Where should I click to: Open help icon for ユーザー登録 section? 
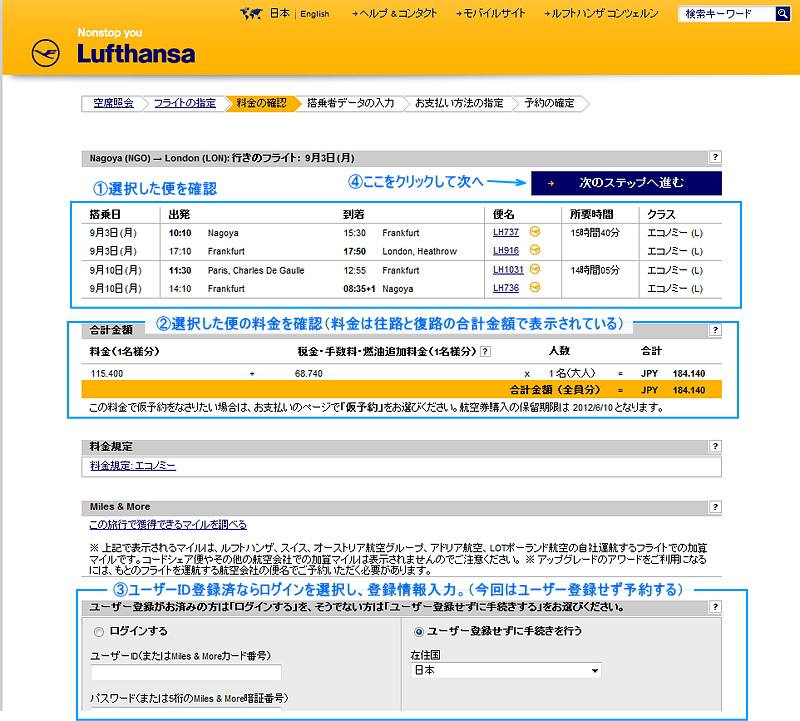715,607
